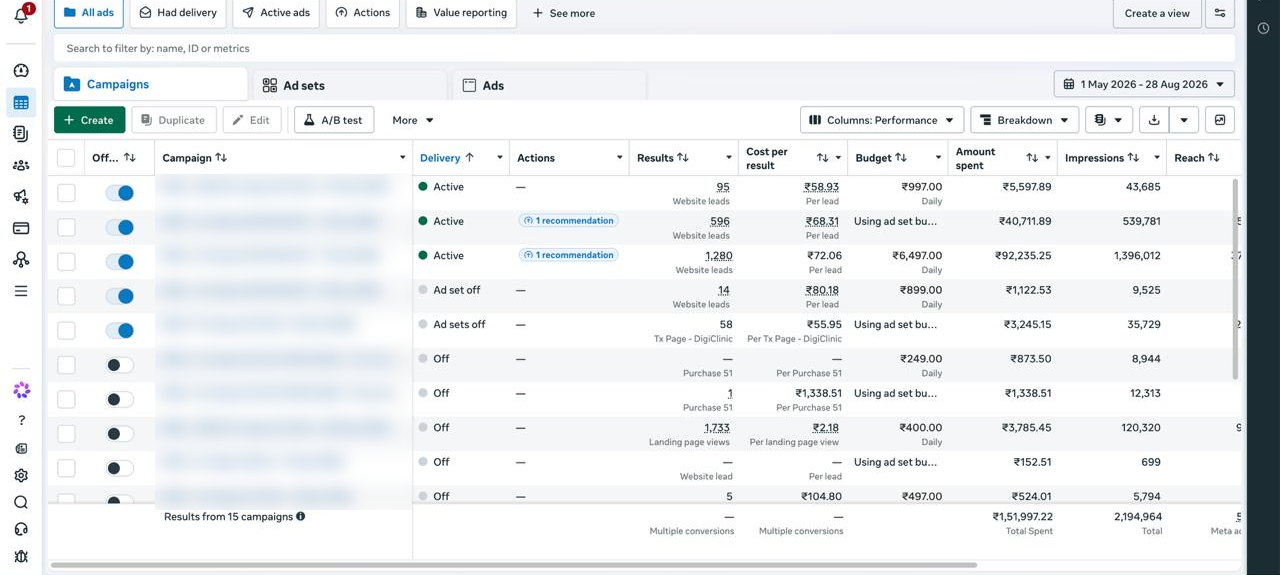Open the notifications bell
The image size is (1280, 575).
(x=21, y=14)
